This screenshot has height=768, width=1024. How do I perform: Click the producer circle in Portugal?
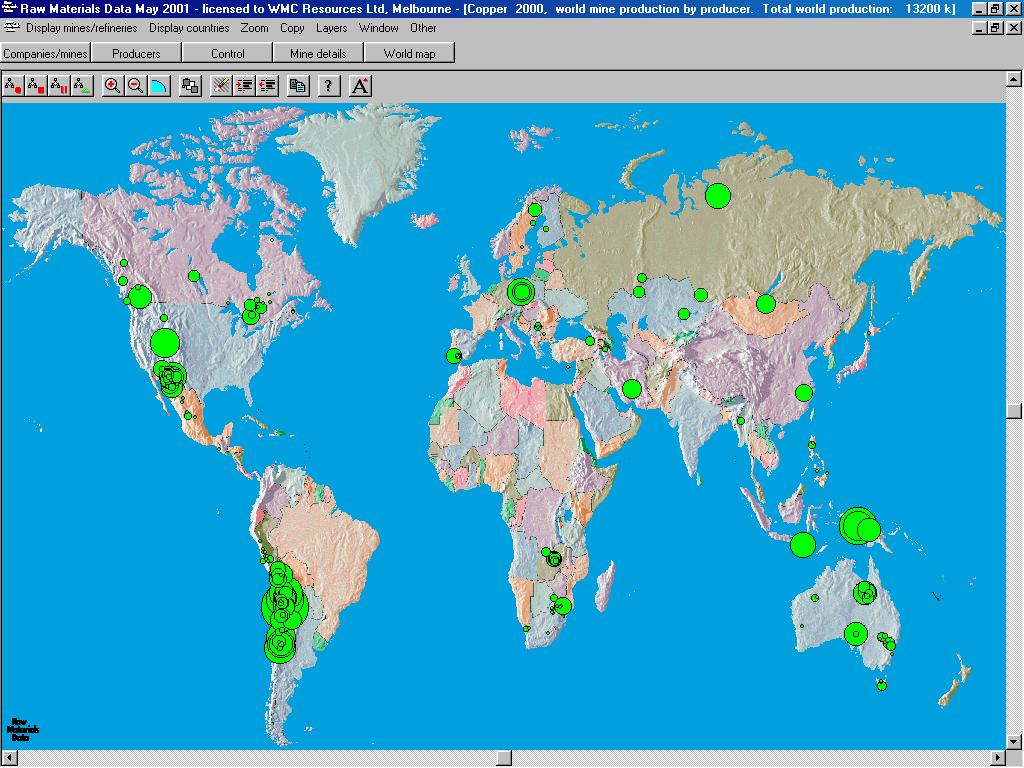click(454, 356)
